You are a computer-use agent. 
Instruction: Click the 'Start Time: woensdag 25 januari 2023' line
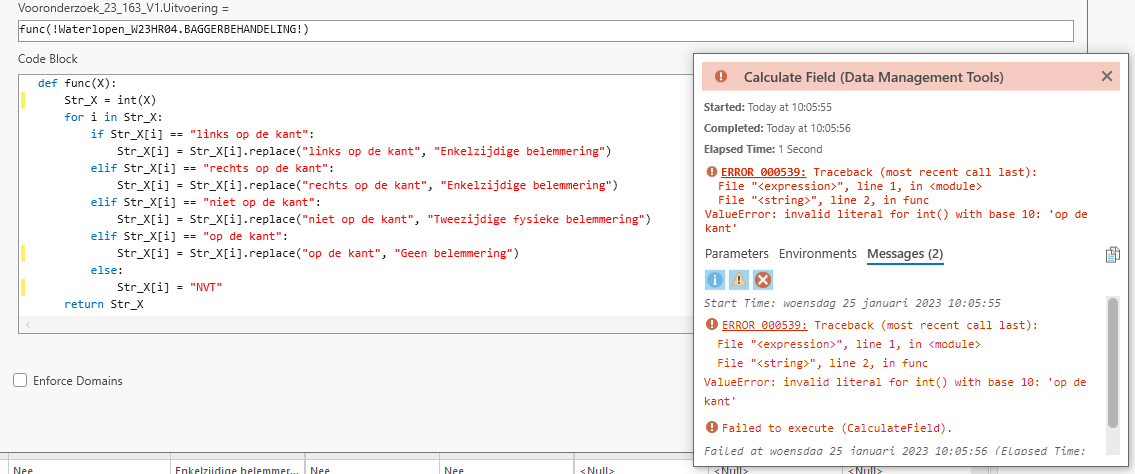pos(852,303)
